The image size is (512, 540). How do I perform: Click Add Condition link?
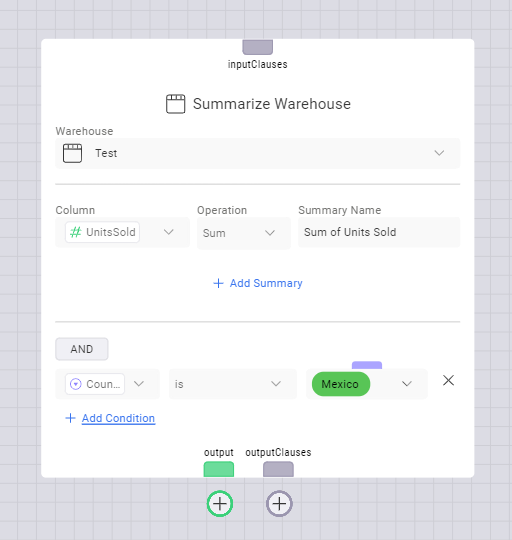118,418
